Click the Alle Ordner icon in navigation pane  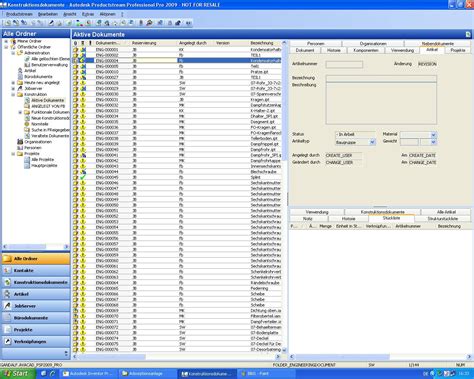(8, 259)
